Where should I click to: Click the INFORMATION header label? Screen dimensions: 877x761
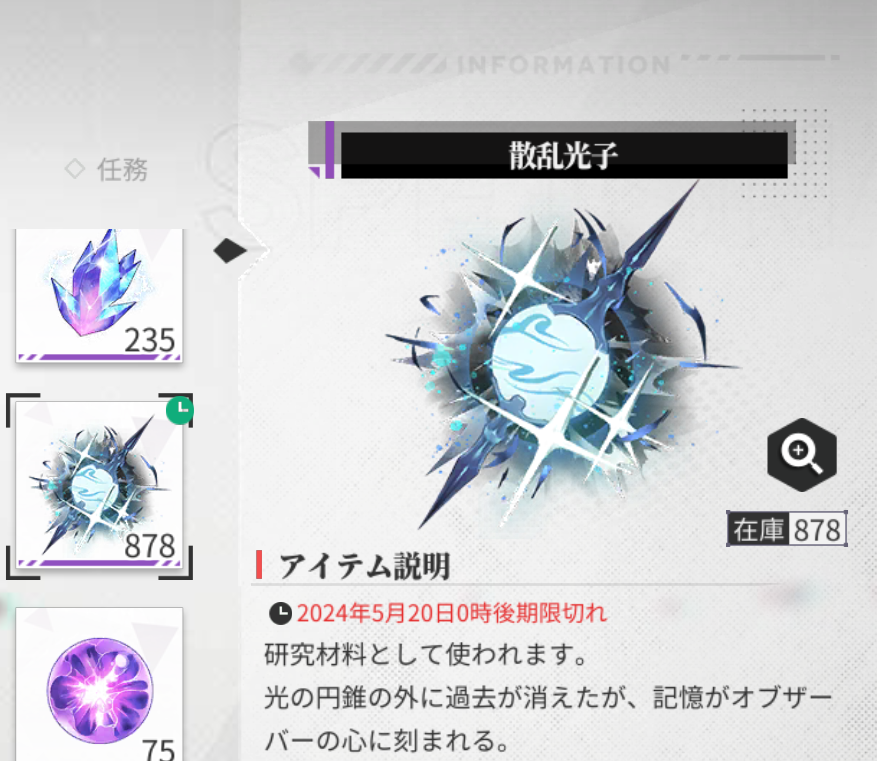(564, 65)
